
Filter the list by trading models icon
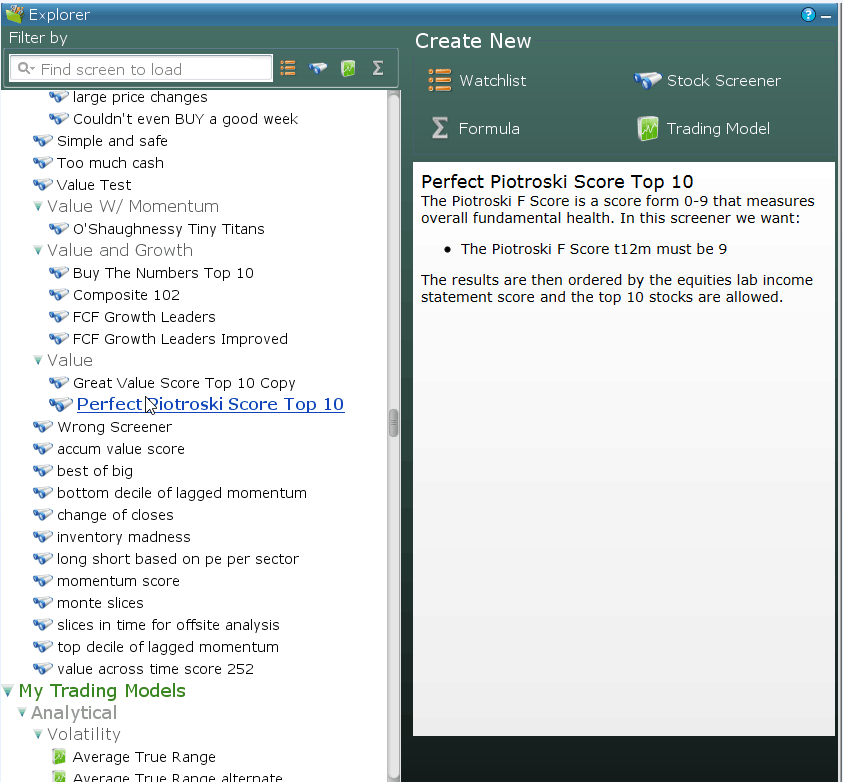(348, 68)
